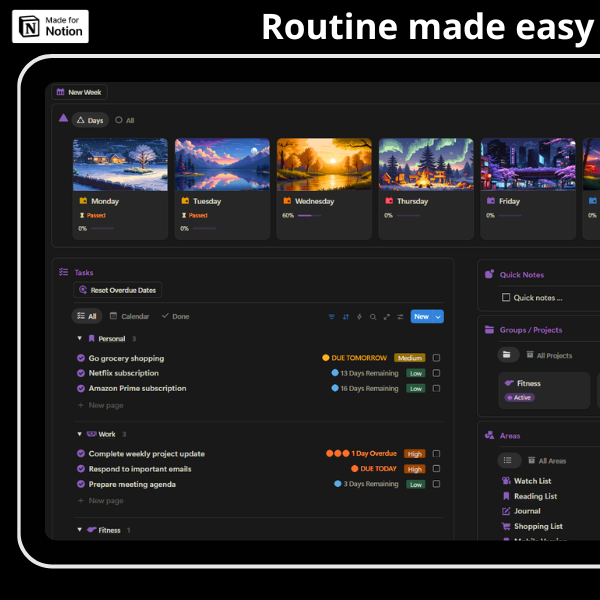Select the Calendar tab in Tasks
Viewport: 600px width, 600px height.
point(130,316)
